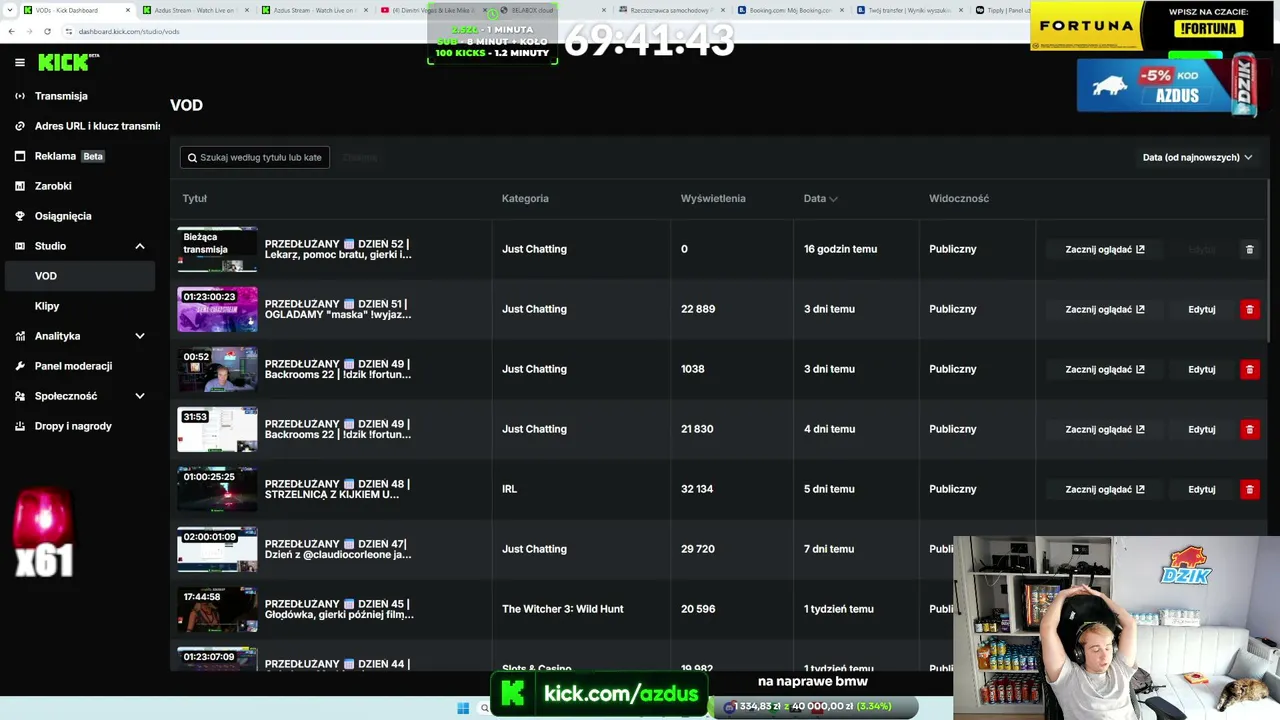Open the Twój transfer browser tab
This screenshot has height=720, width=1280.
907,10
